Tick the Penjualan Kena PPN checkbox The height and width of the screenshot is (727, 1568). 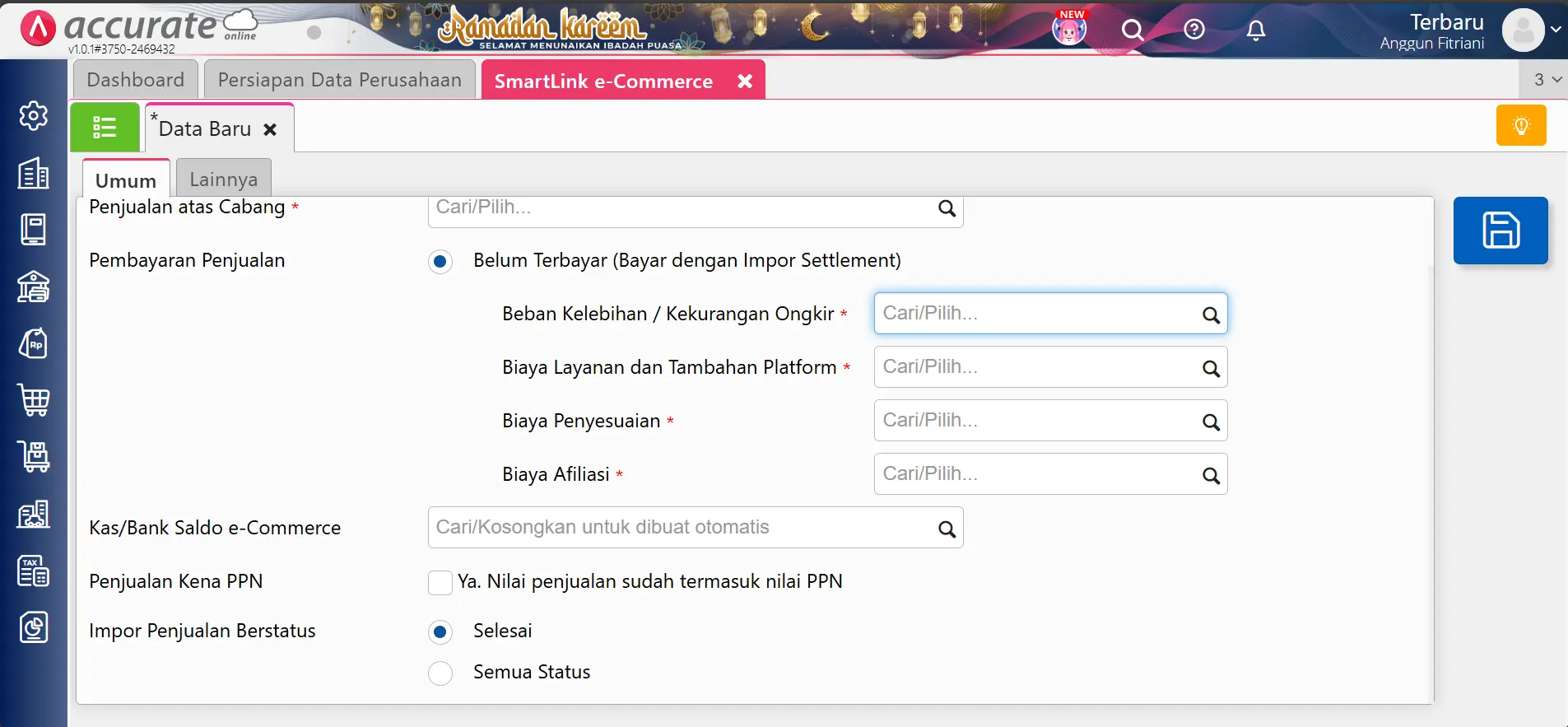point(440,583)
